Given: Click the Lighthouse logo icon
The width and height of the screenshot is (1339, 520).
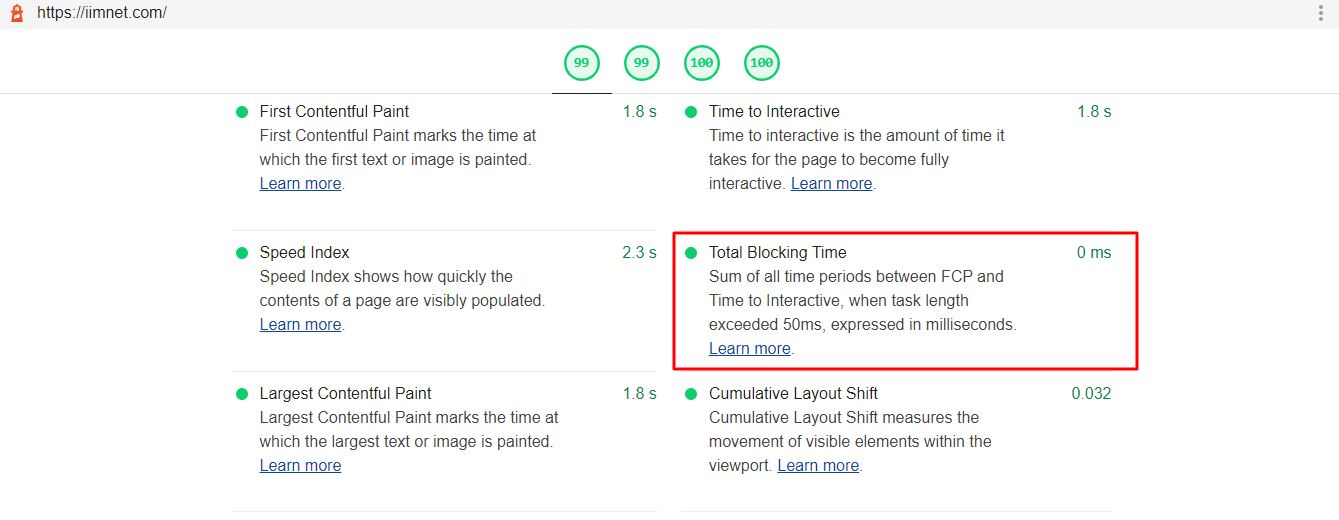Looking at the screenshot, I should (16, 13).
